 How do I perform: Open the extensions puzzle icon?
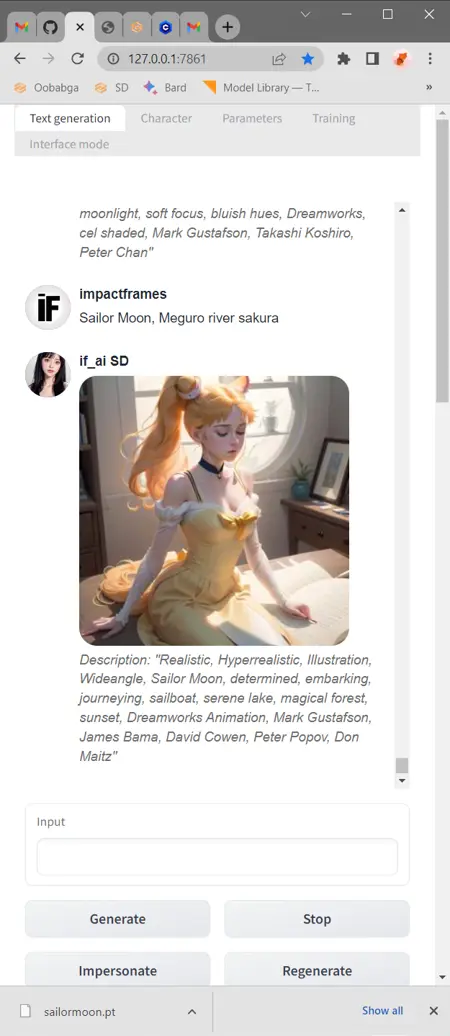[344, 59]
